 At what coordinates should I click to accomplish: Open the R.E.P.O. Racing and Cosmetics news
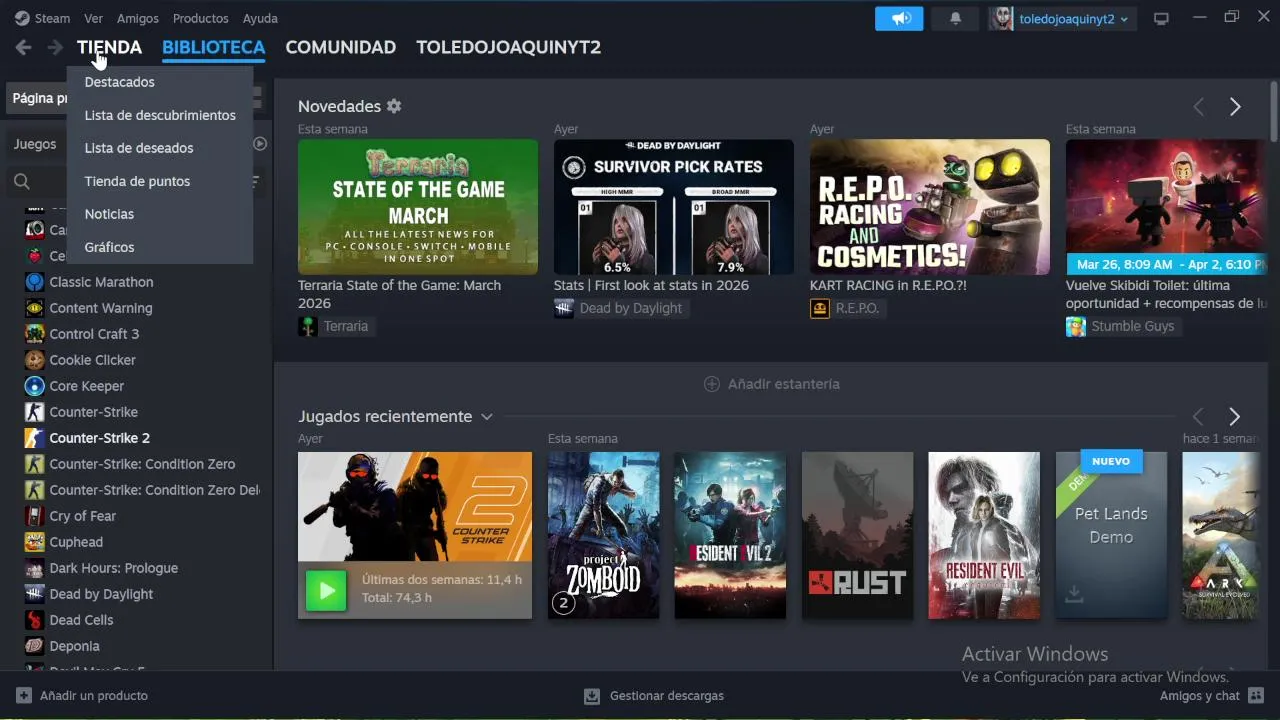(x=930, y=207)
